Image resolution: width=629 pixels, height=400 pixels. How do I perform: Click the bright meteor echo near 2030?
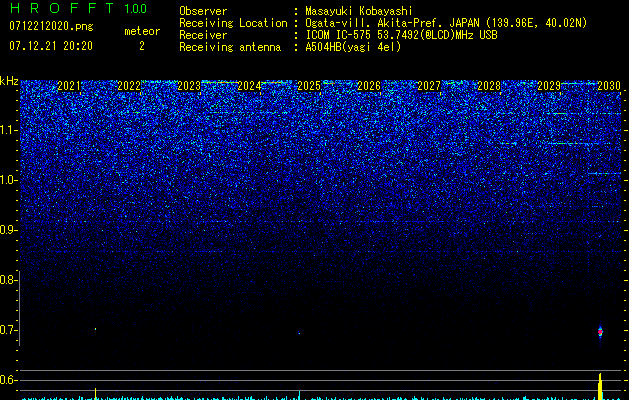coord(600,332)
